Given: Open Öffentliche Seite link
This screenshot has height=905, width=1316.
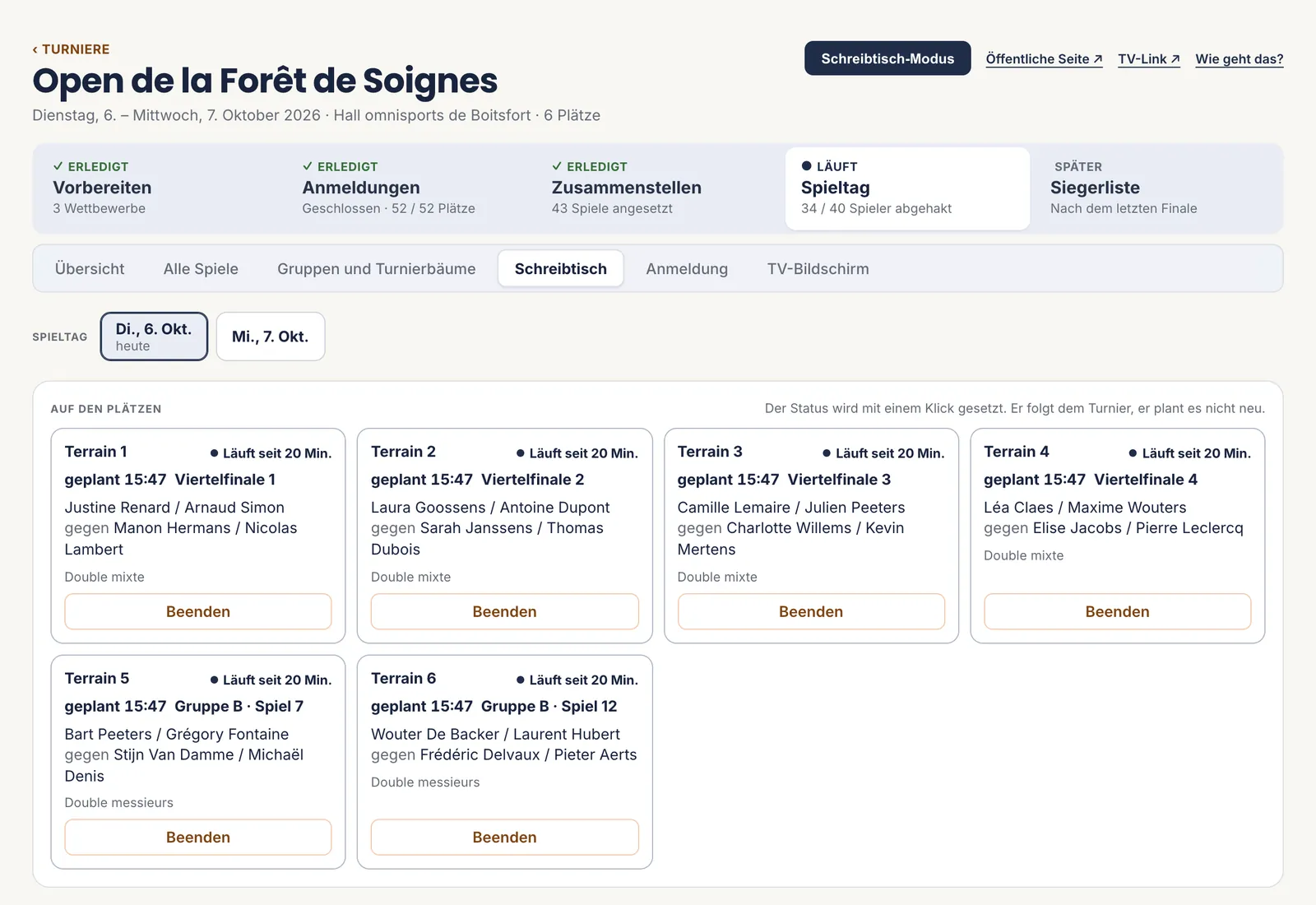Looking at the screenshot, I should coord(1044,59).
